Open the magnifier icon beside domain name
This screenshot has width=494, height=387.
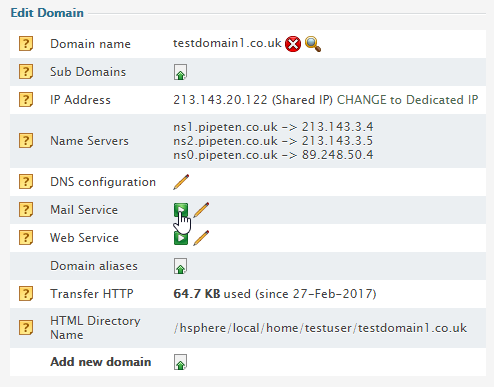click(x=313, y=44)
